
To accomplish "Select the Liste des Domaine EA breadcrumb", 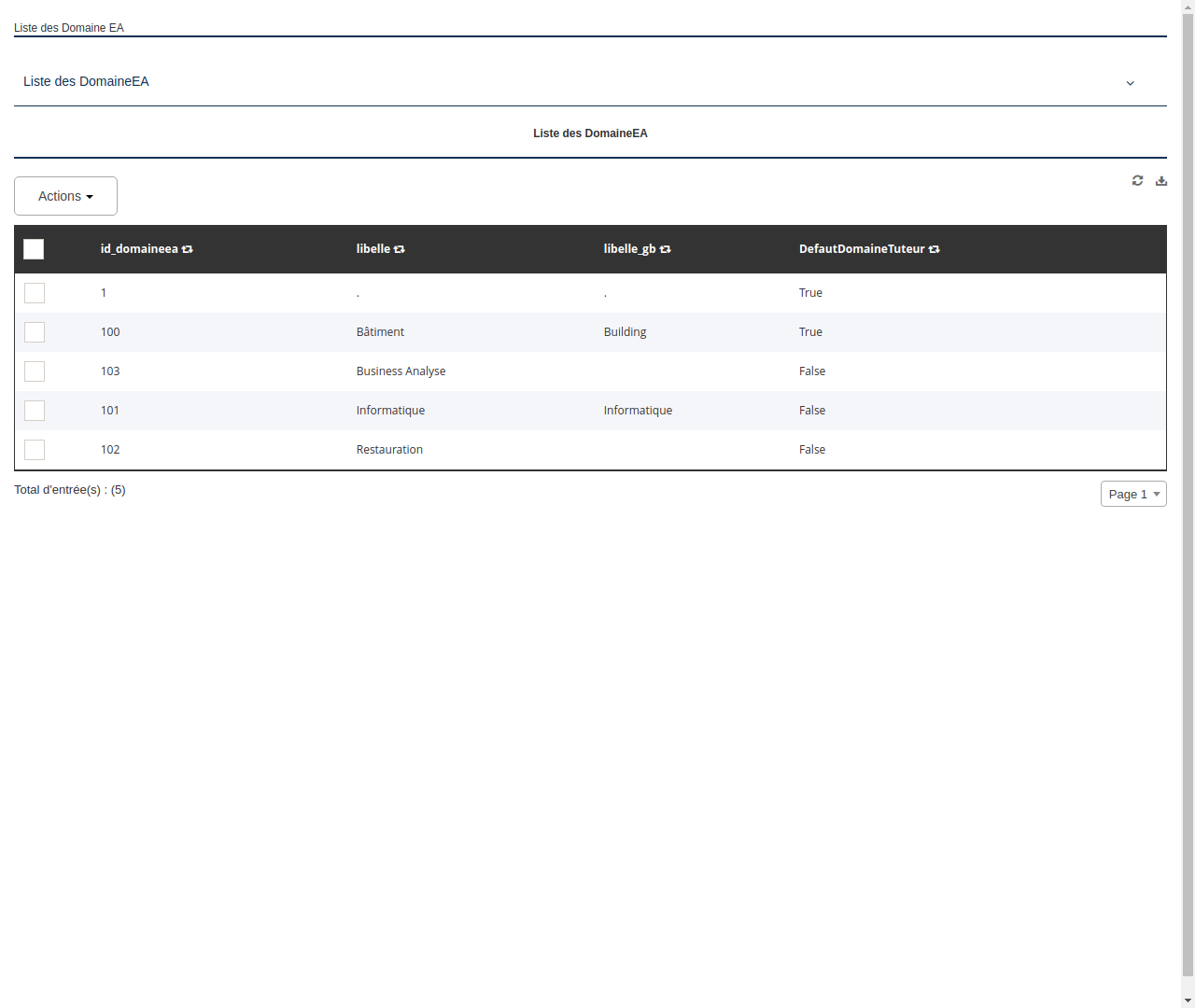I will 68,28.
